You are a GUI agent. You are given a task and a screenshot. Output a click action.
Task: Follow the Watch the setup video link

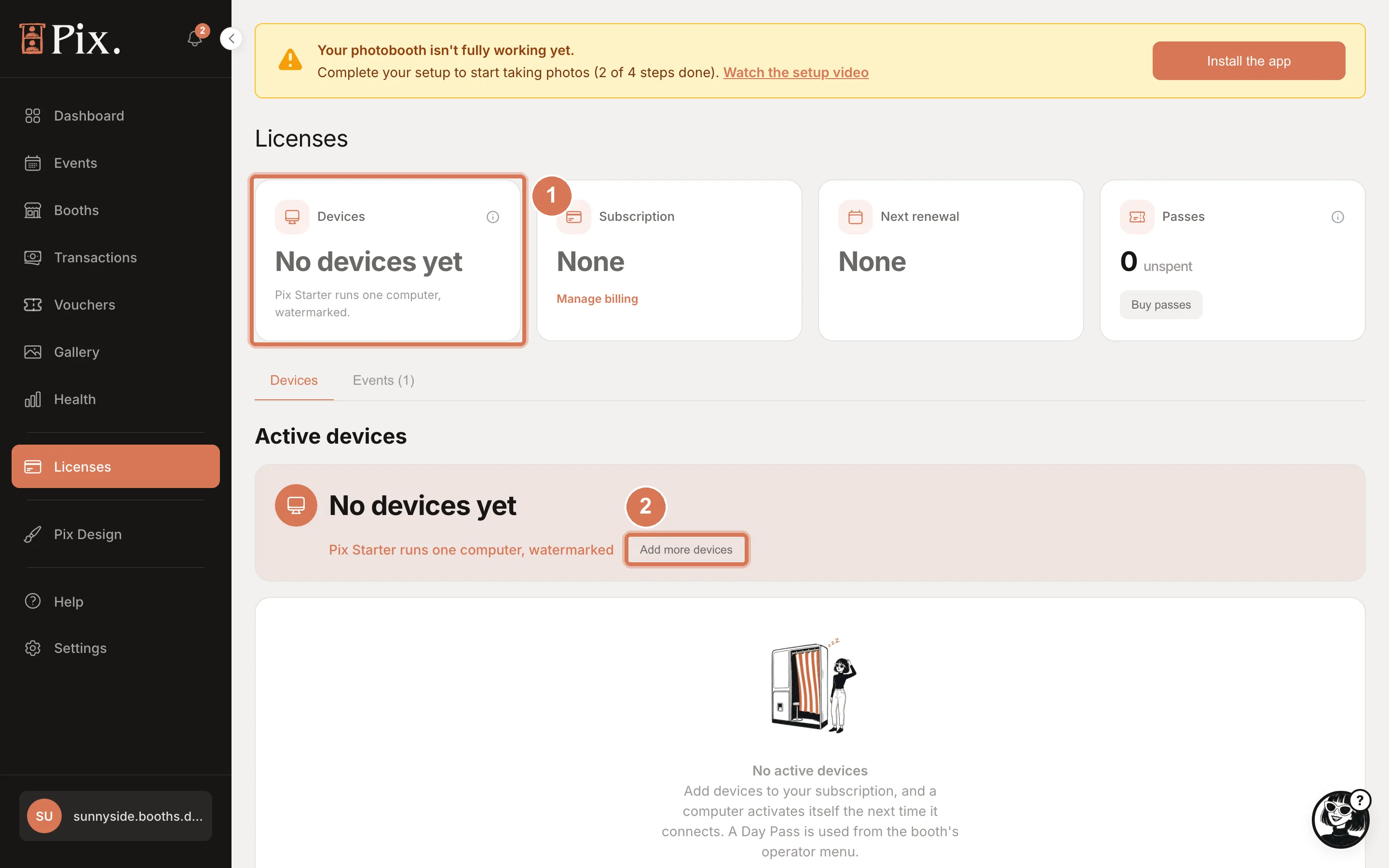[795, 72]
